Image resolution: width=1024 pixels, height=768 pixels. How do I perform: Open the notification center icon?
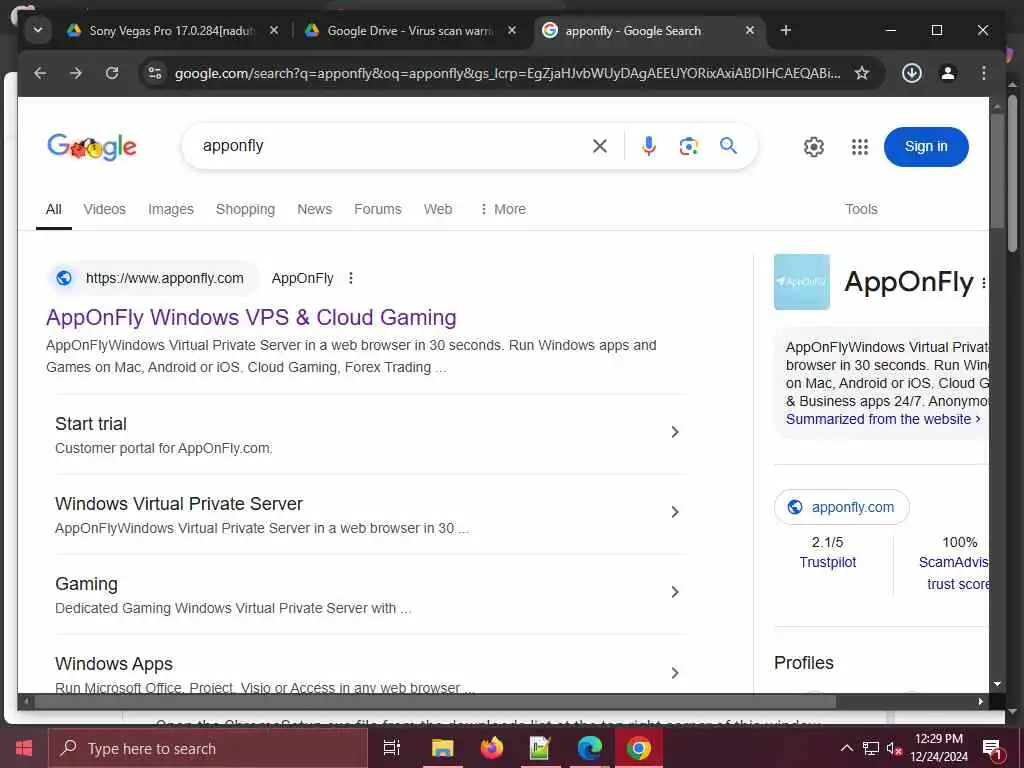tap(992, 748)
